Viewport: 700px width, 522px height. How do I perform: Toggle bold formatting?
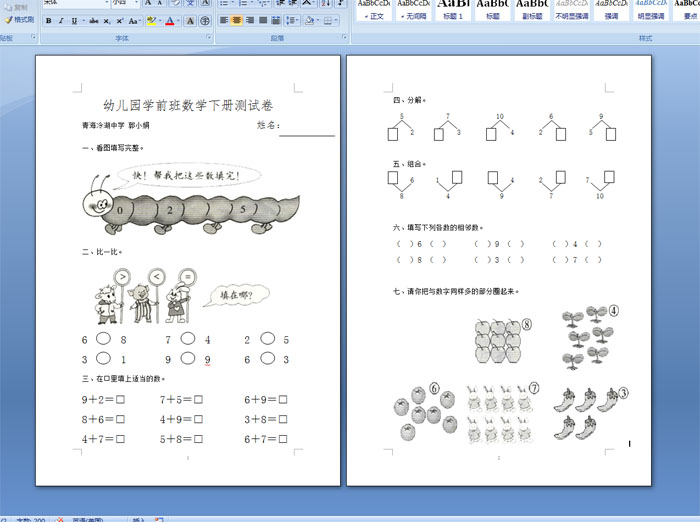[49, 21]
